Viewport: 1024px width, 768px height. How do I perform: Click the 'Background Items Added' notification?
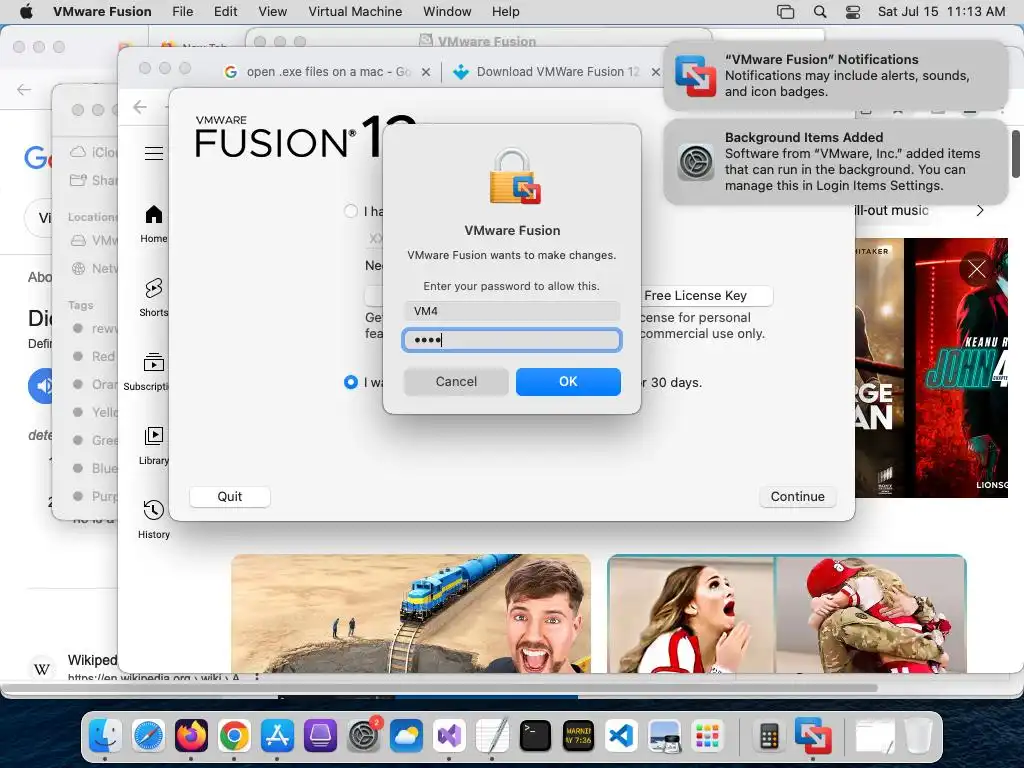pos(836,162)
